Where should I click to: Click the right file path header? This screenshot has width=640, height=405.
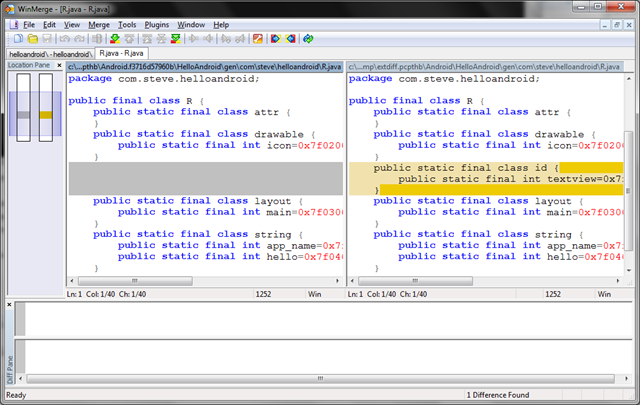[x=484, y=67]
